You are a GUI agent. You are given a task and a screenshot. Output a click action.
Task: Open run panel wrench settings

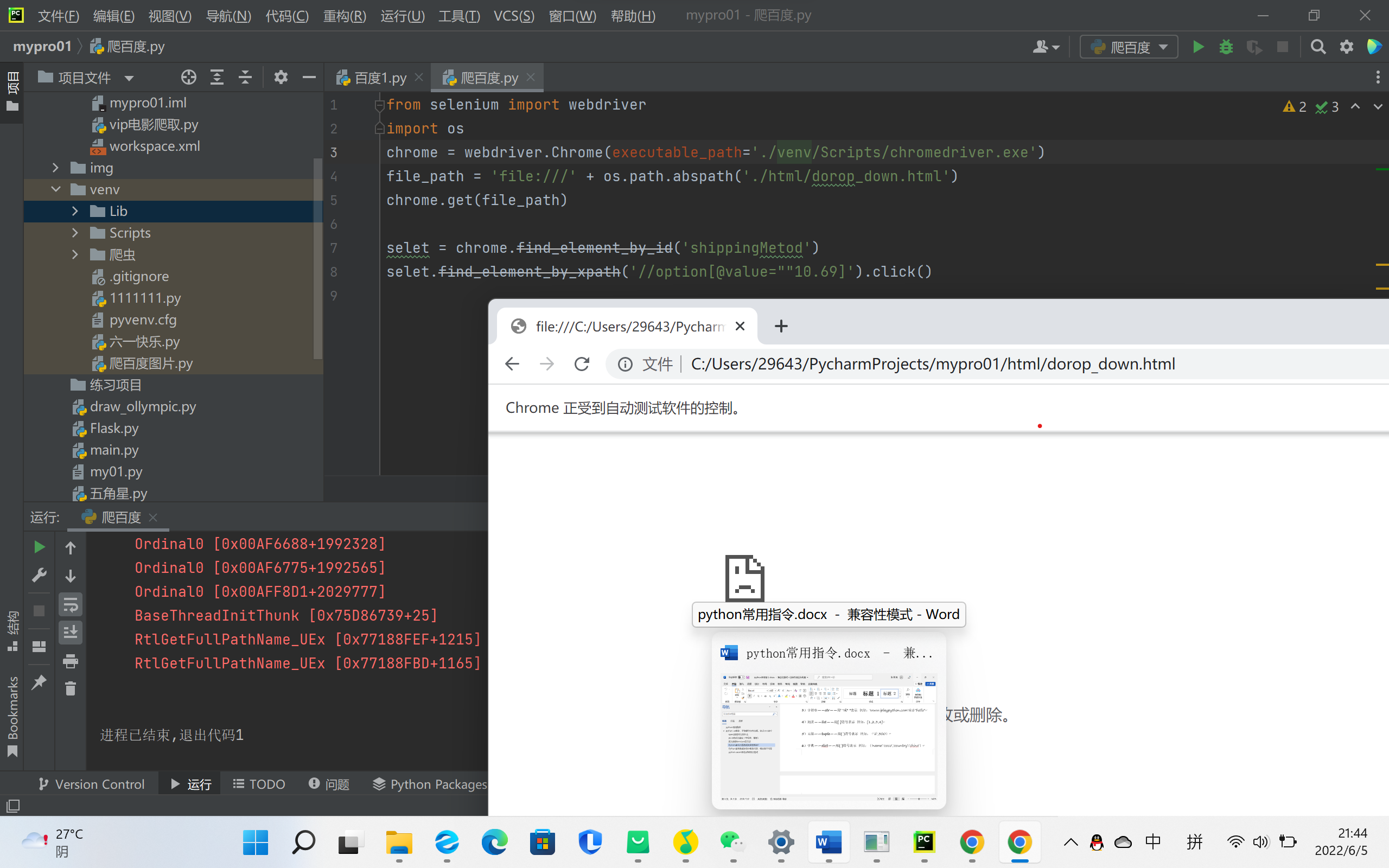pos(39,575)
